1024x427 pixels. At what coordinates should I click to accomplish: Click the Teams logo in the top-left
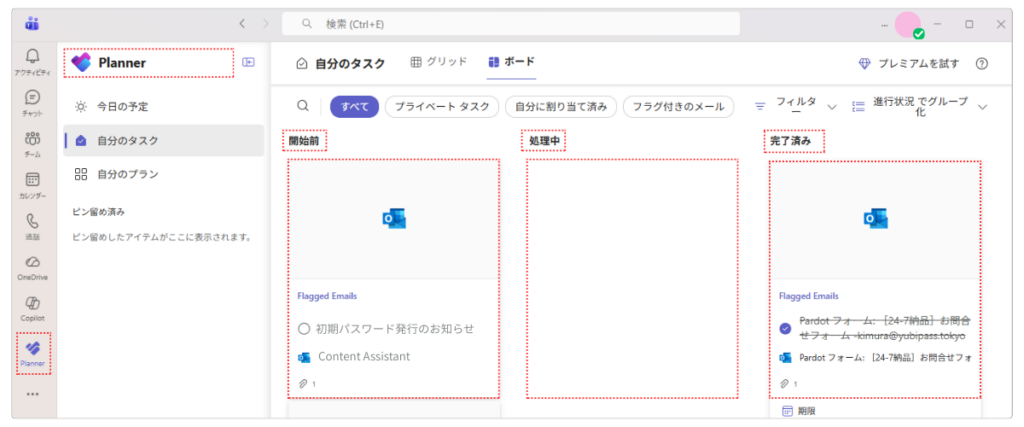click(32, 24)
